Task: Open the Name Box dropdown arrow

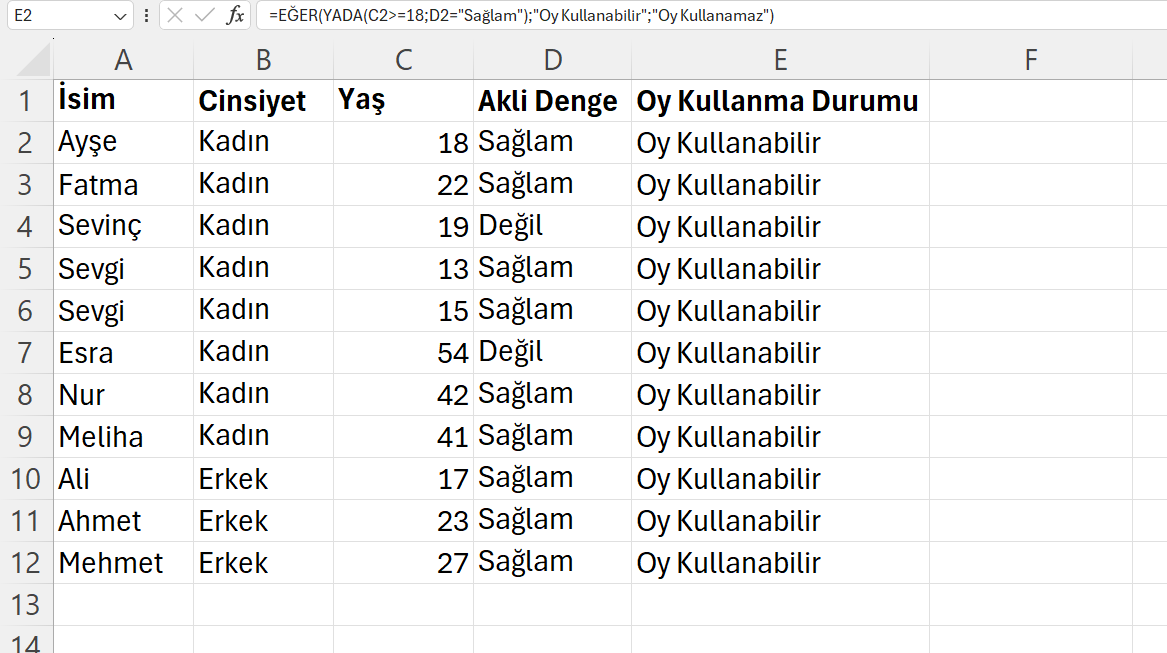Action: (x=120, y=16)
